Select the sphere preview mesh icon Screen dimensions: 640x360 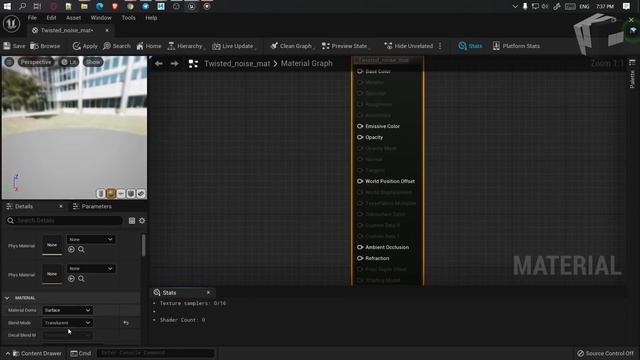pyautogui.click(x=111, y=193)
